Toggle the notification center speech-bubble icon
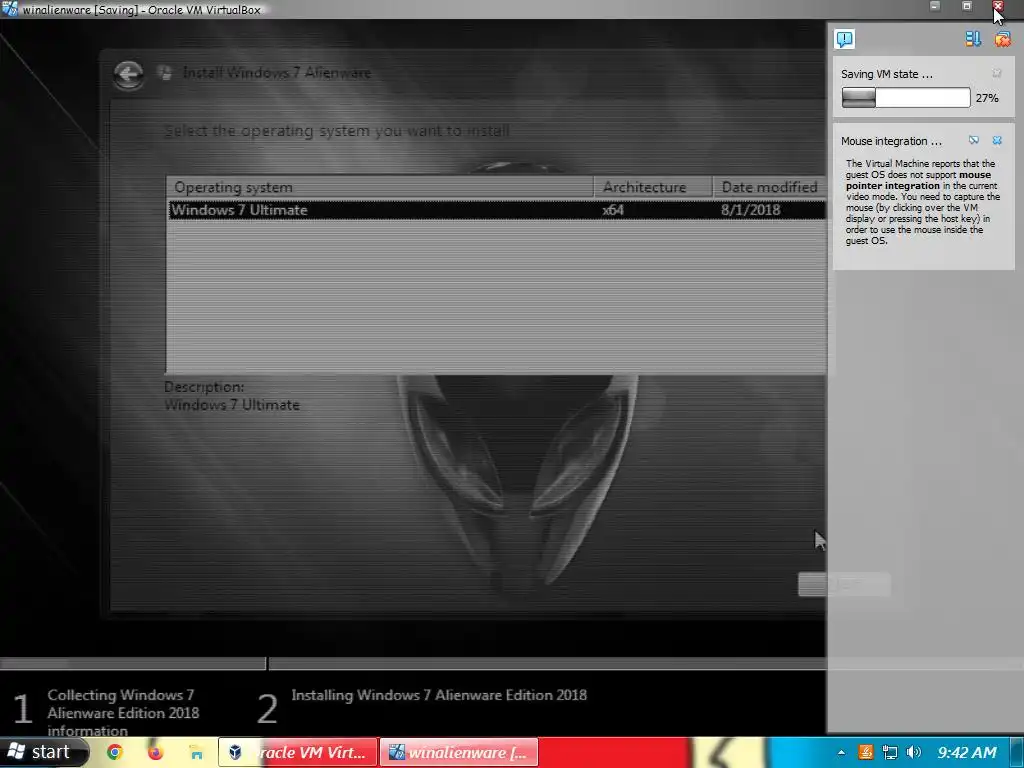 tap(844, 39)
